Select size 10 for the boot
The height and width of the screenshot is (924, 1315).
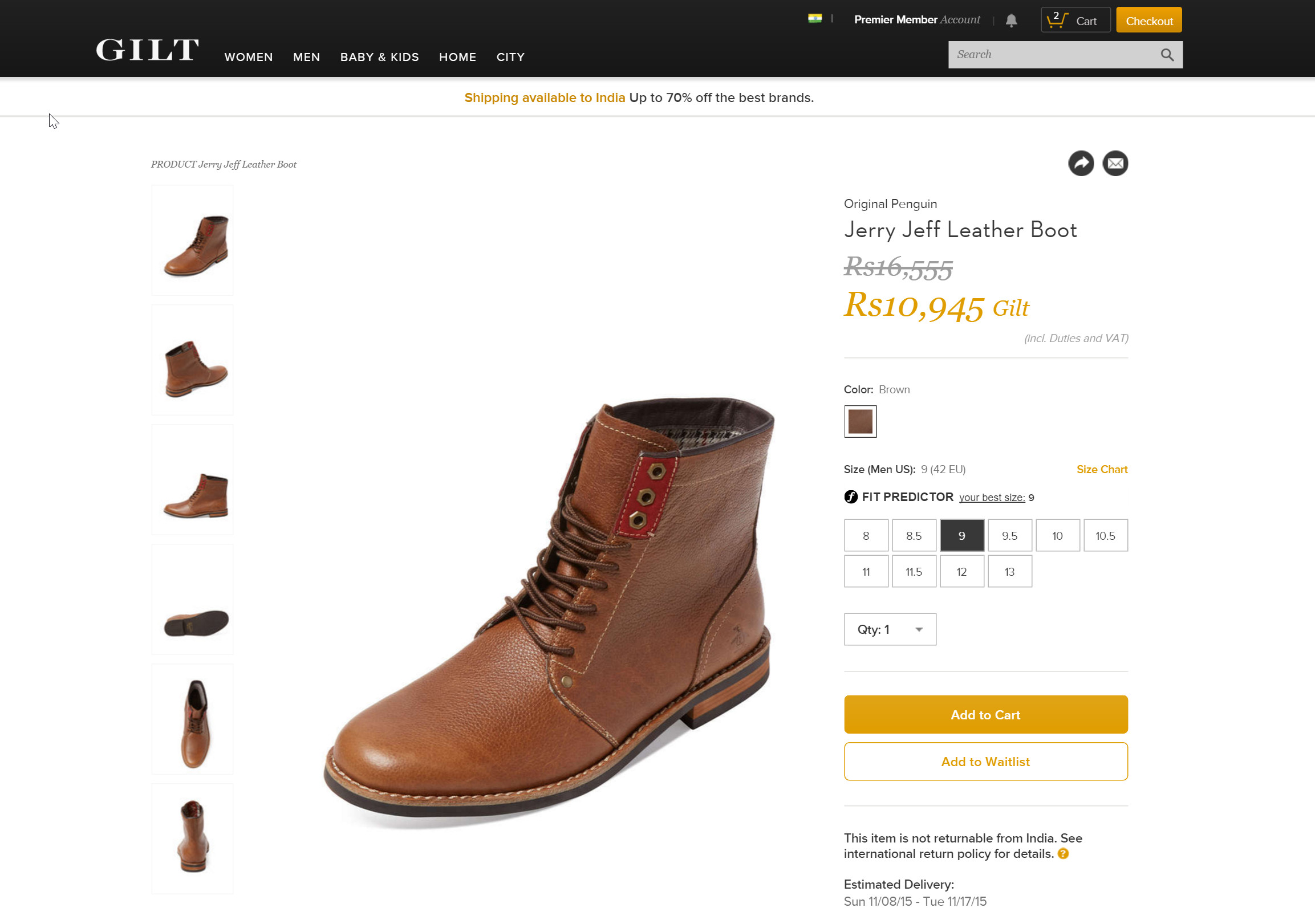click(x=1057, y=535)
